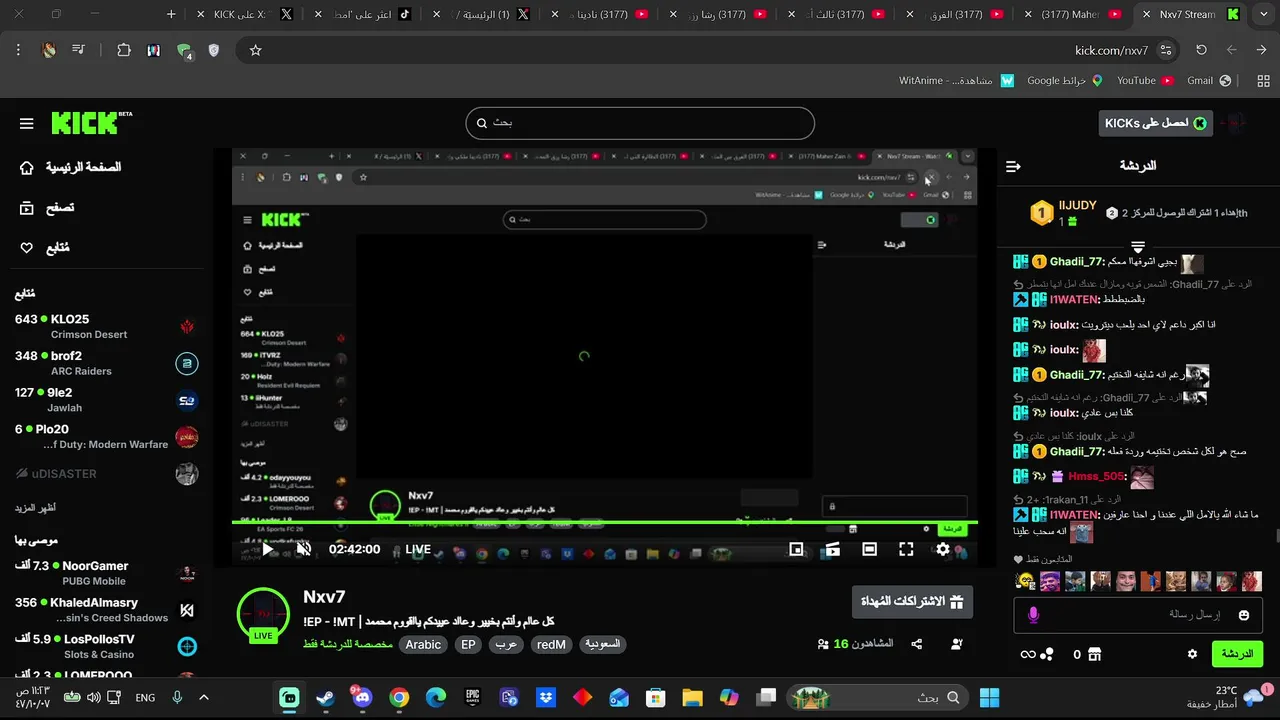Viewport: 1280px width, 720px height.
Task: Open the Kick hamburger menu
Action: [x=27, y=124]
